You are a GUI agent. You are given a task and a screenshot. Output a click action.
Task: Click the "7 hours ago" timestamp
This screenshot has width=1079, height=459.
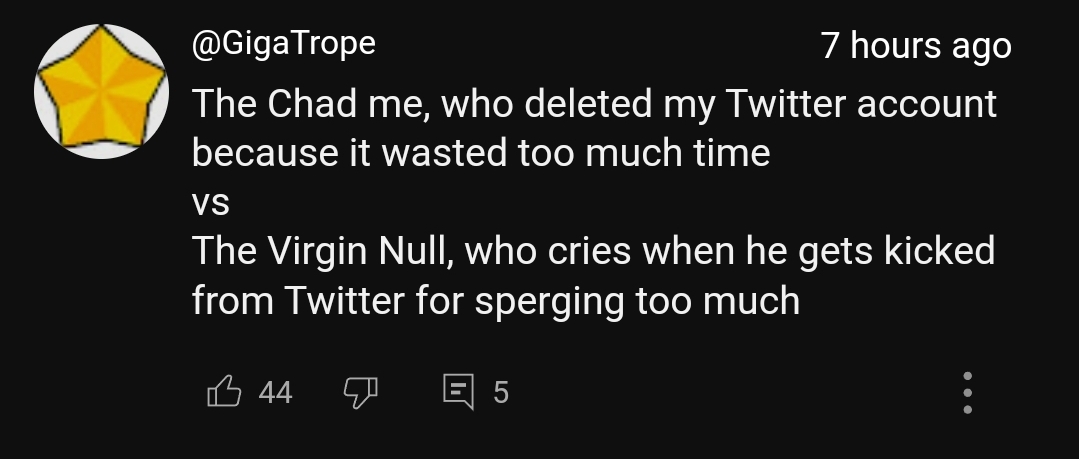click(x=915, y=45)
